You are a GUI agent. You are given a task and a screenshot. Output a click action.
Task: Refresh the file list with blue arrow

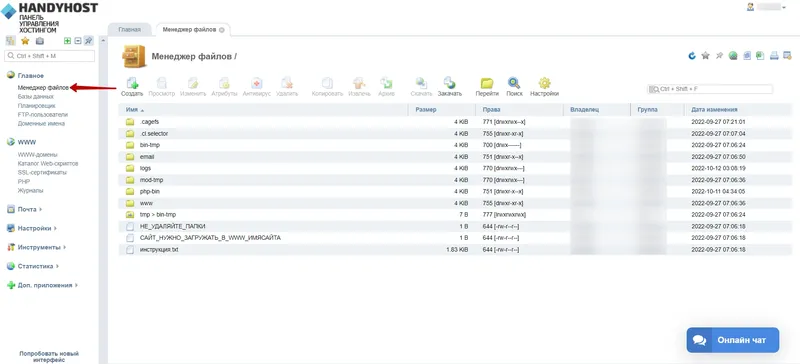(692, 56)
